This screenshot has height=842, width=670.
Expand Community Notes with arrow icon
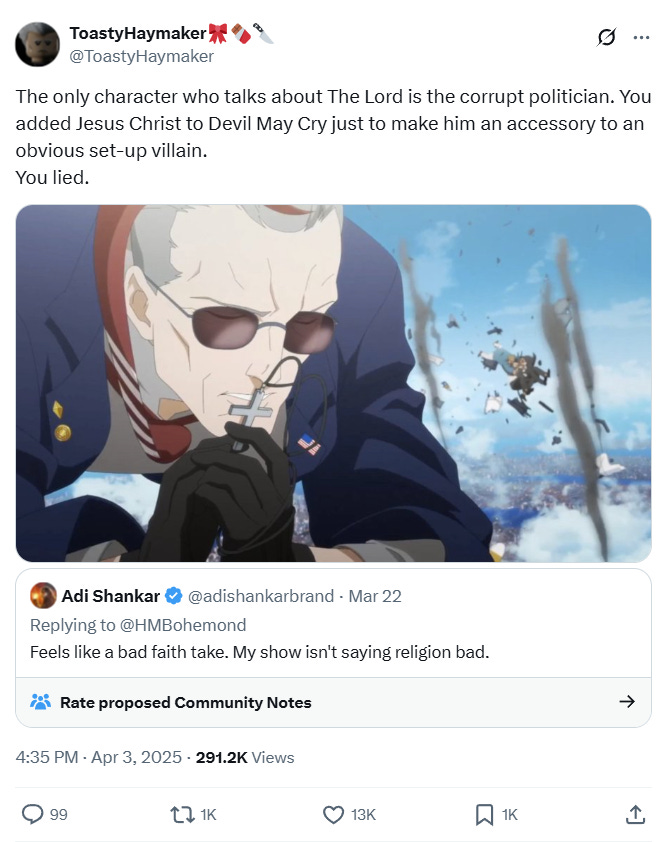tap(627, 701)
